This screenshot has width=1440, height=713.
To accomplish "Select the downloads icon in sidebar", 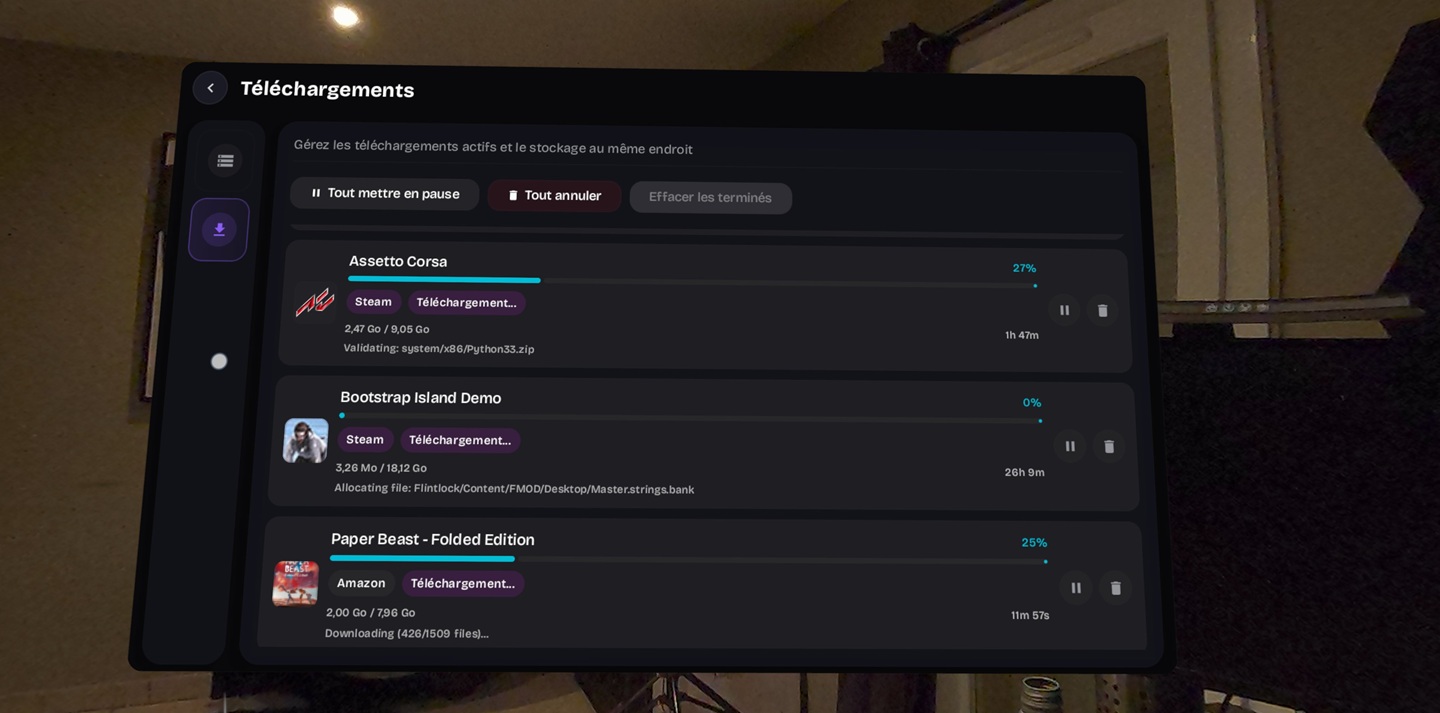I will (x=219, y=229).
